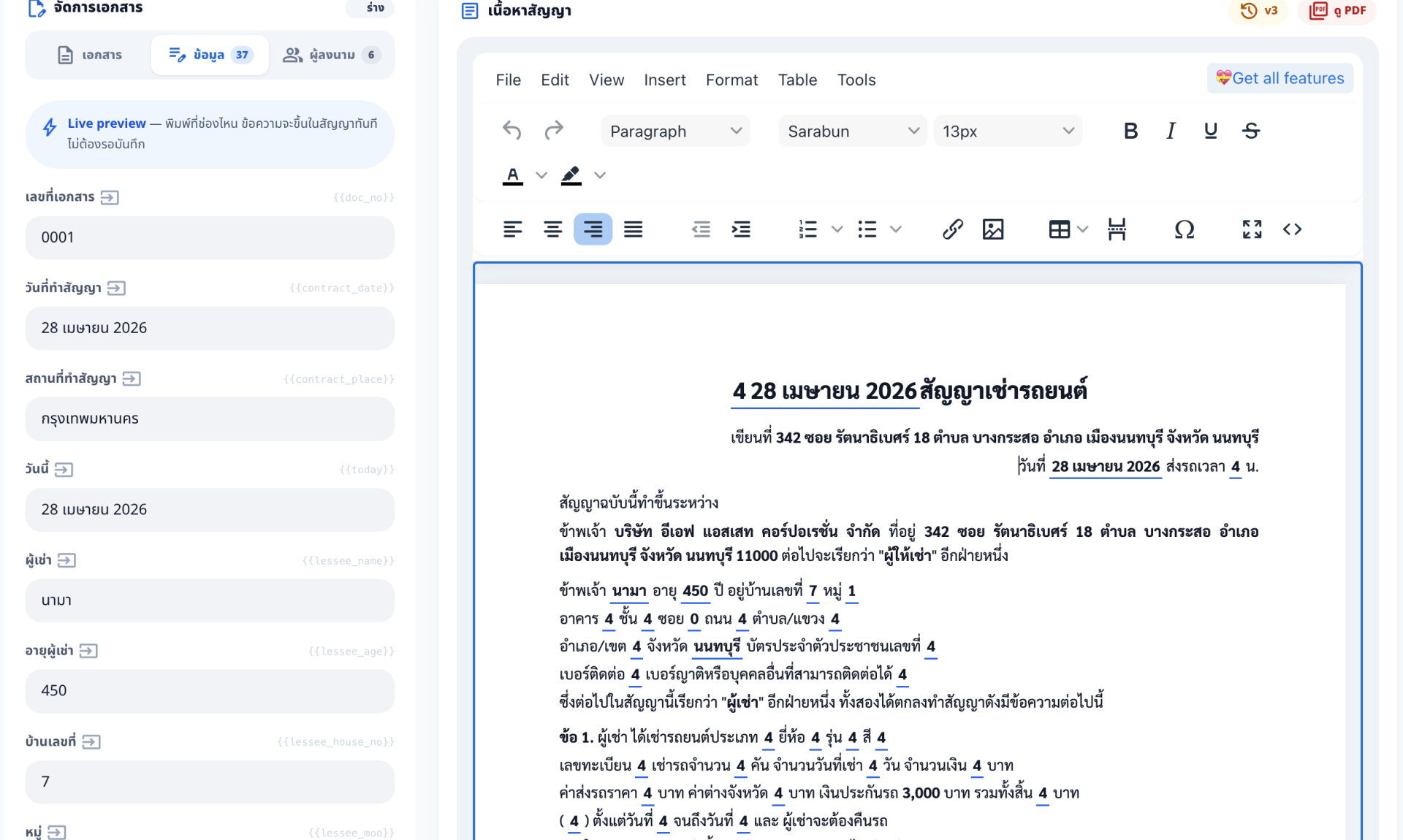The height and width of the screenshot is (840, 1403).
Task: Click the redo arrow icon
Action: coord(554,131)
